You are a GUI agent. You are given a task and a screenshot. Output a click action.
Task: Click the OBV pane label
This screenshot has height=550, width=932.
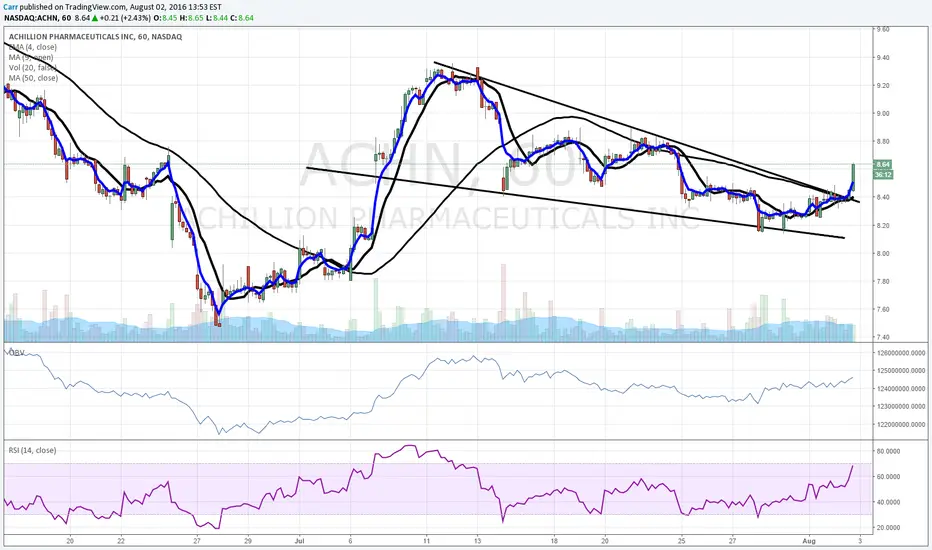pyautogui.click(x=16, y=353)
